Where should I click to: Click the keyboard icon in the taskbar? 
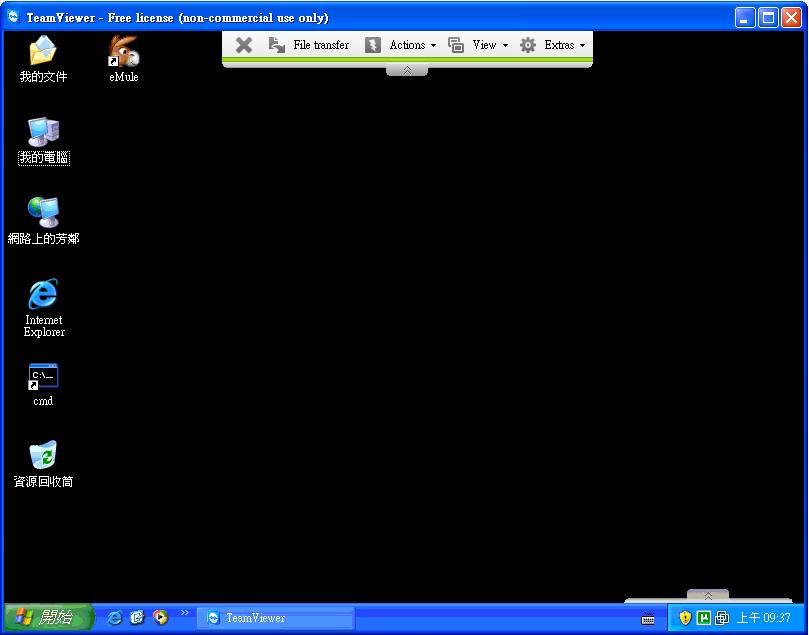pyautogui.click(x=648, y=618)
